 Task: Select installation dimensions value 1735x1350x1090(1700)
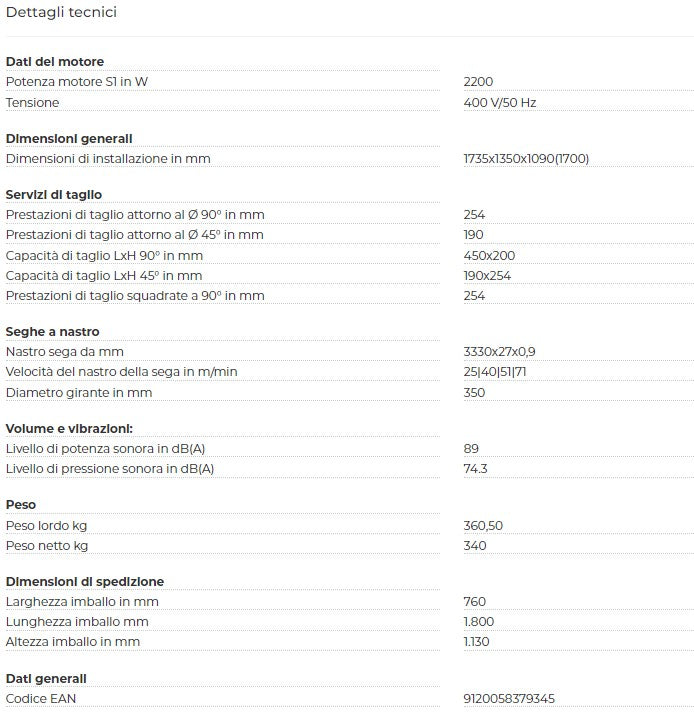pyautogui.click(x=526, y=159)
